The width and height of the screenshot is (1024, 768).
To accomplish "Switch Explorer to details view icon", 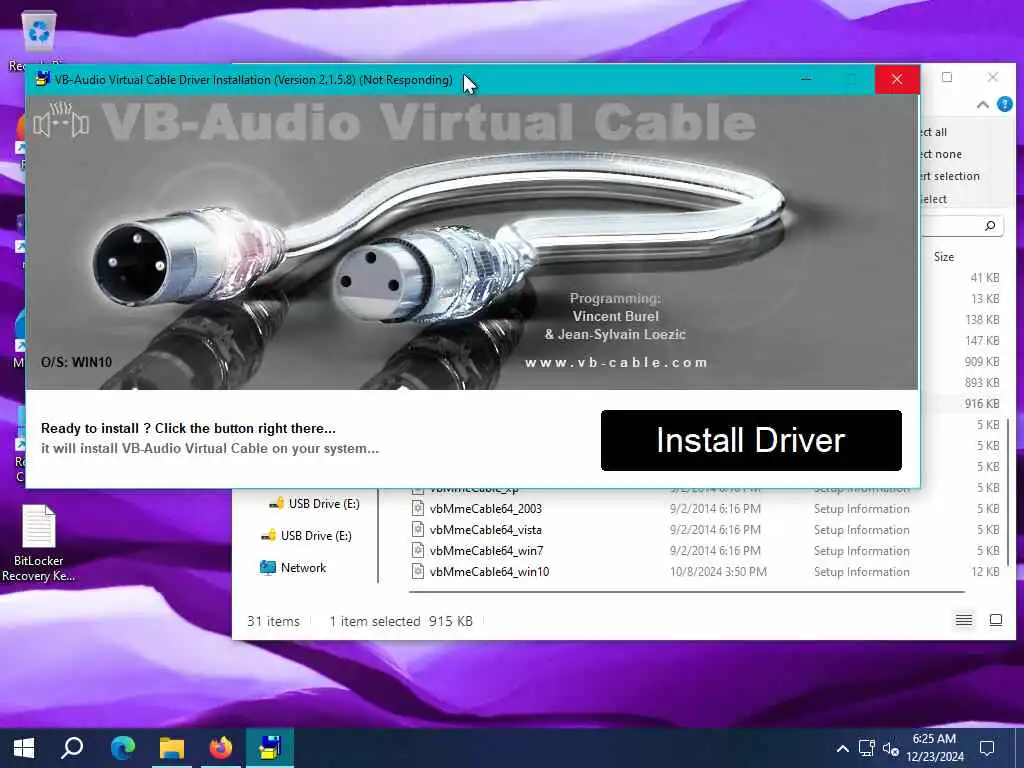I will 964,620.
